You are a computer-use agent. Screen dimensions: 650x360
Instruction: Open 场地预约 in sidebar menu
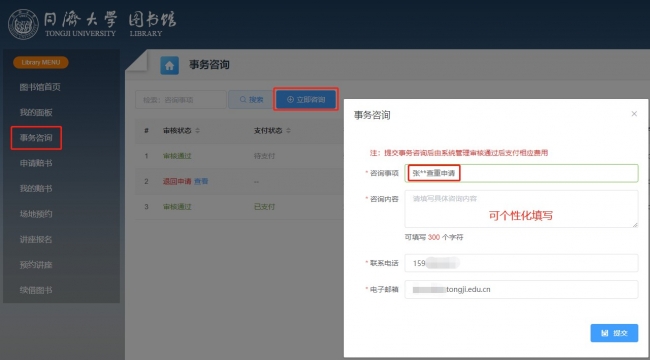point(36,214)
